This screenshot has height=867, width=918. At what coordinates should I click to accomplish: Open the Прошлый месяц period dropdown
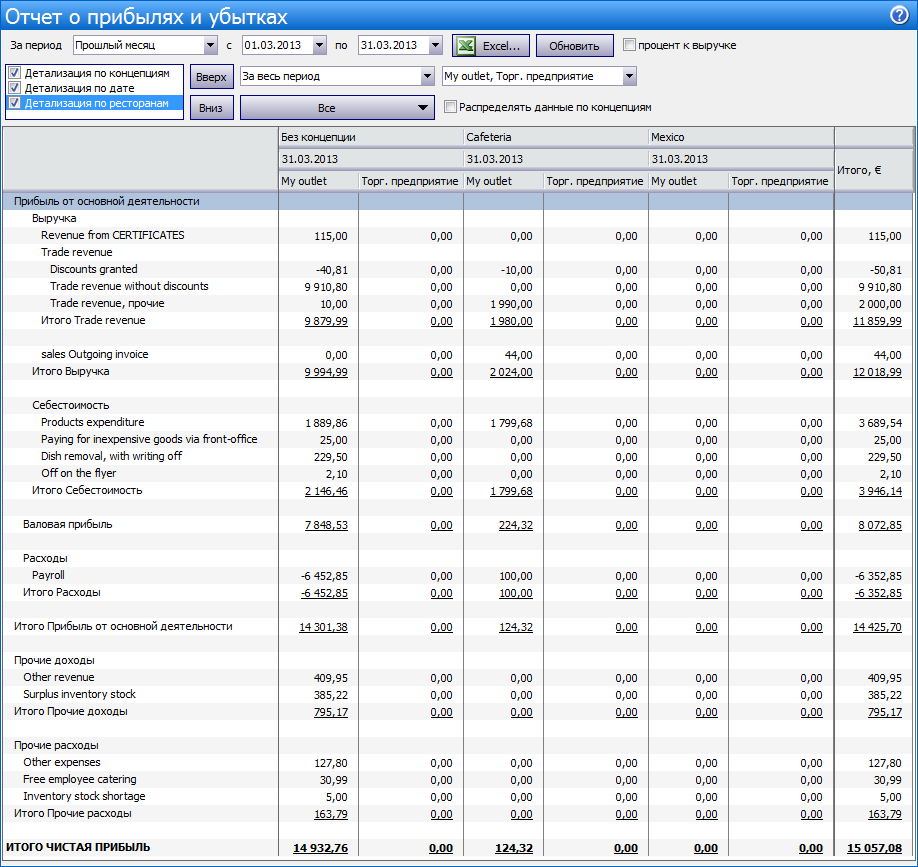210,46
